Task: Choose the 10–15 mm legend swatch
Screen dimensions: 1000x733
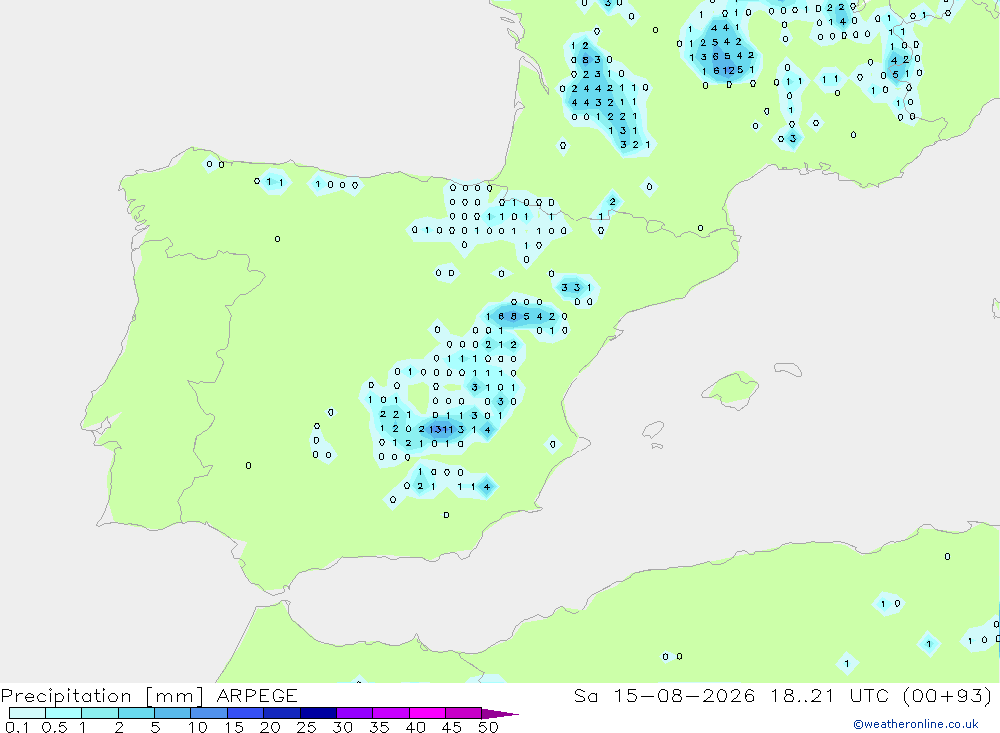Action: pos(209,713)
